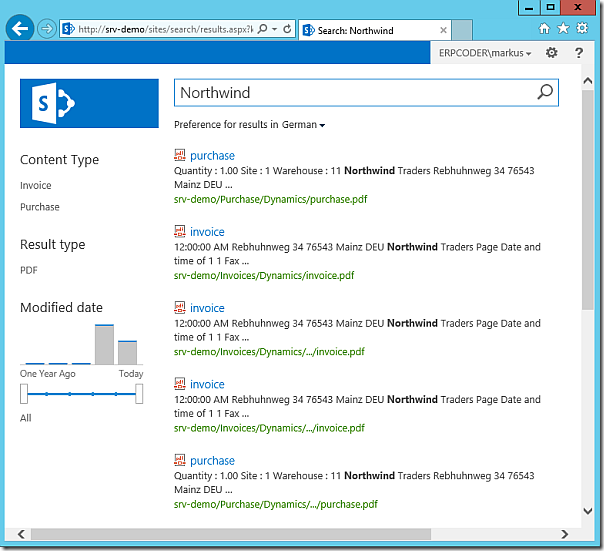Open srv-demo/Invoices/Dynamics/invoice.pdf URL
This screenshot has width=604, height=551.
pyautogui.click(x=264, y=276)
